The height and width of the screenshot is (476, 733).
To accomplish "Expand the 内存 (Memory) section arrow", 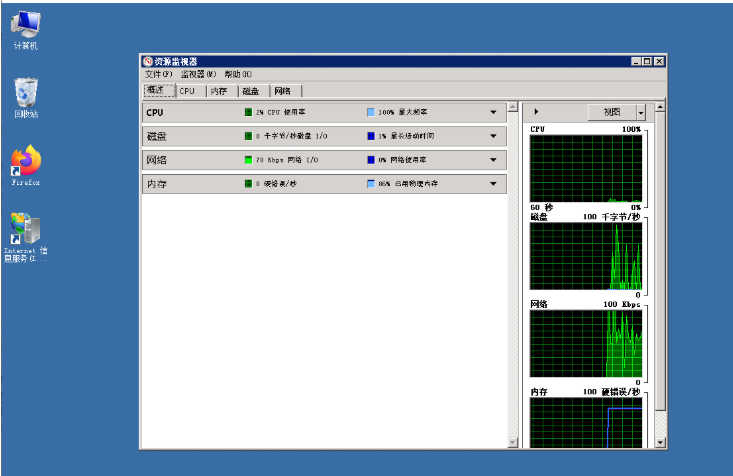I will click(x=493, y=184).
